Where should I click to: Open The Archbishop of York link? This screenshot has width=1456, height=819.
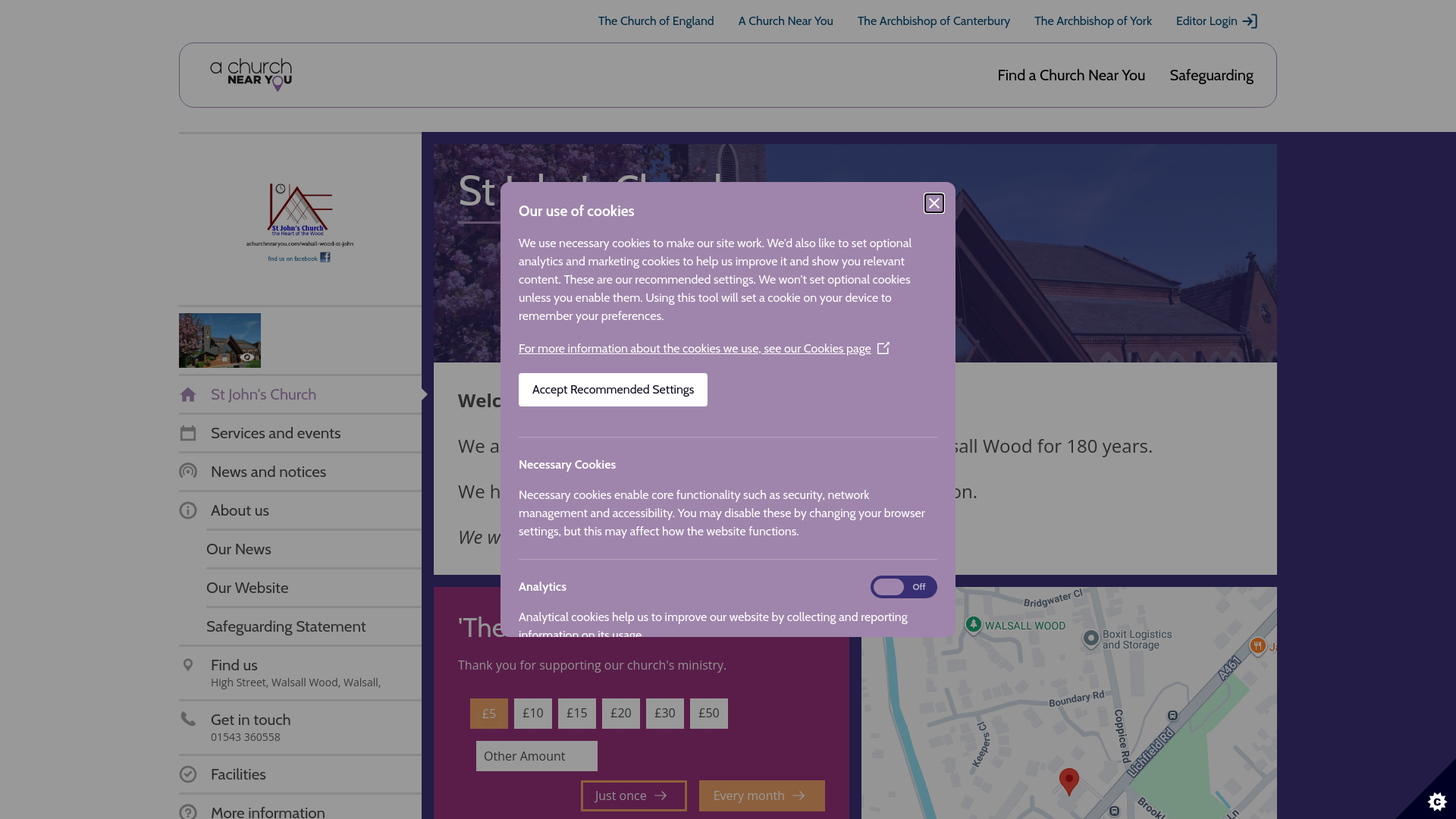(x=1093, y=21)
